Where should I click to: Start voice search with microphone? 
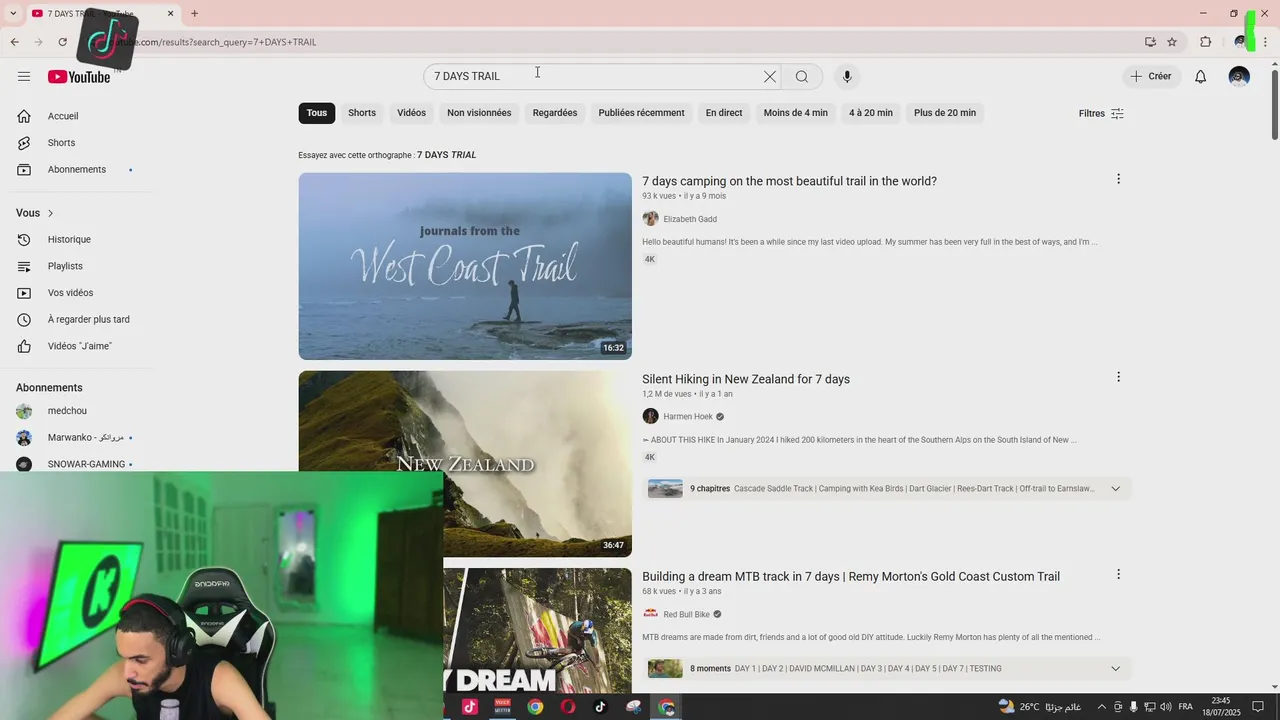(847, 77)
